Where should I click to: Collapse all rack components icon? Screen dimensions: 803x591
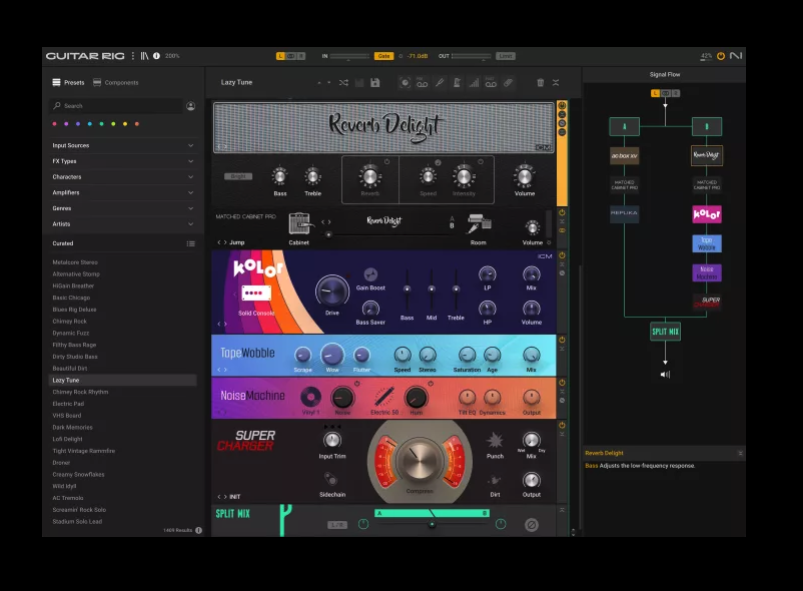coord(556,82)
